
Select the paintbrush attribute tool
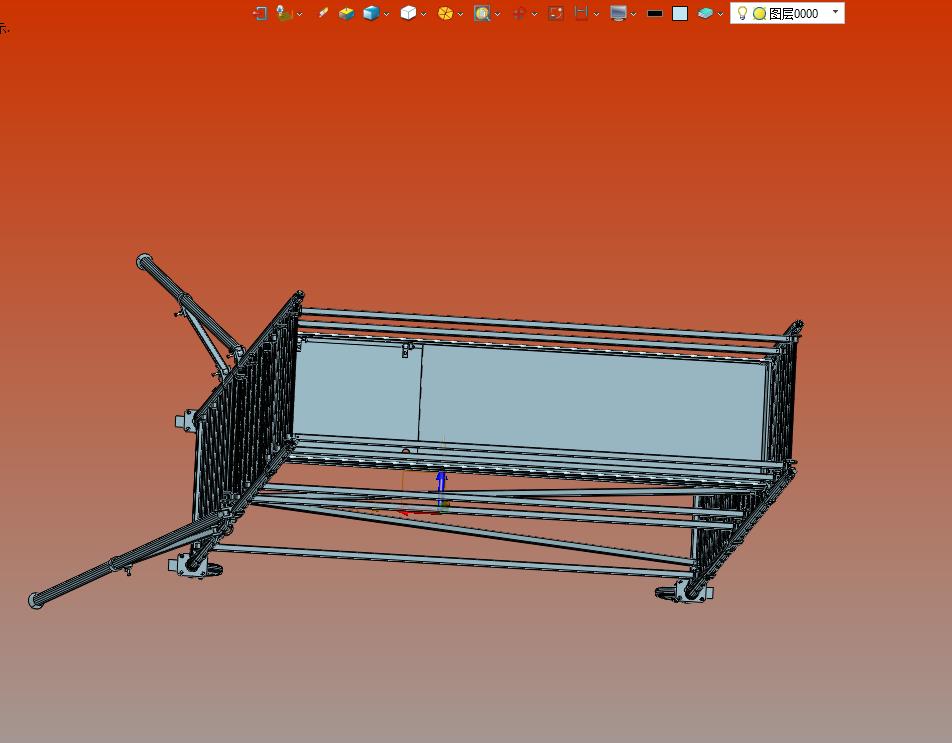322,13
